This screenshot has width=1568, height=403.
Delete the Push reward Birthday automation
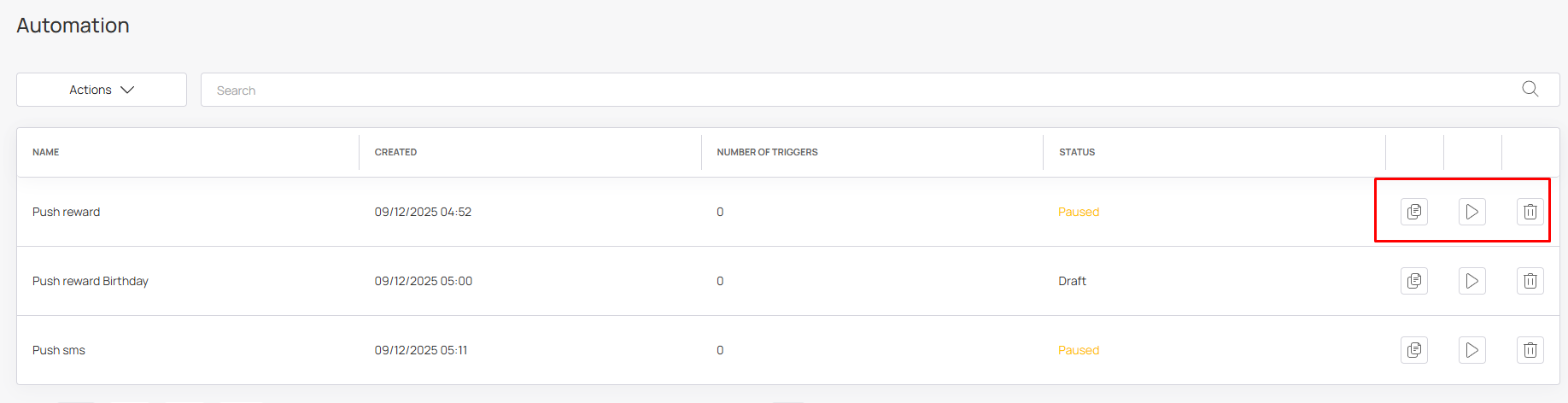tap(1530, 281)
